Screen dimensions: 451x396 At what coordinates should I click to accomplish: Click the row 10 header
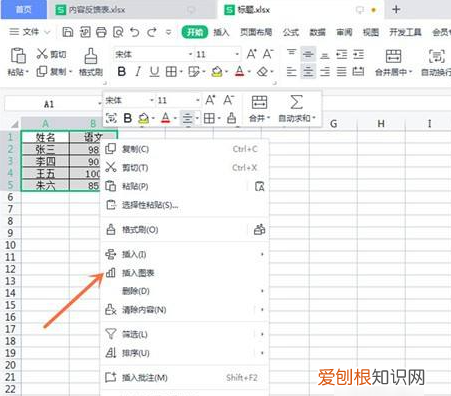[x=10, y=245]
